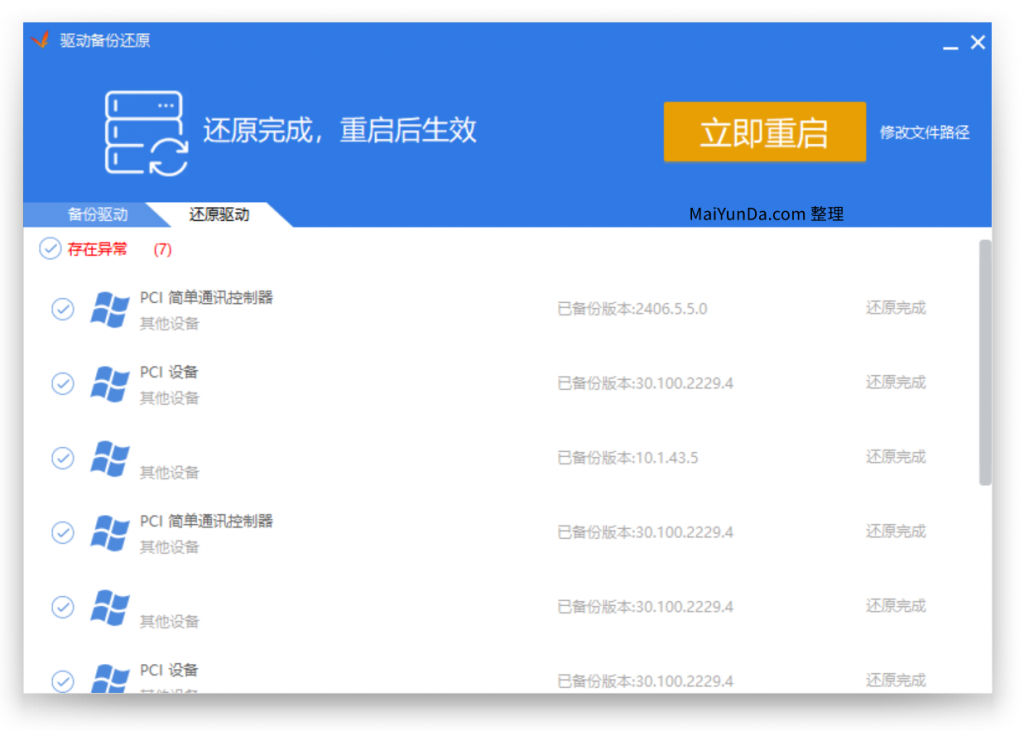Click the 立即重启 restart button

[x=765, y=132]
